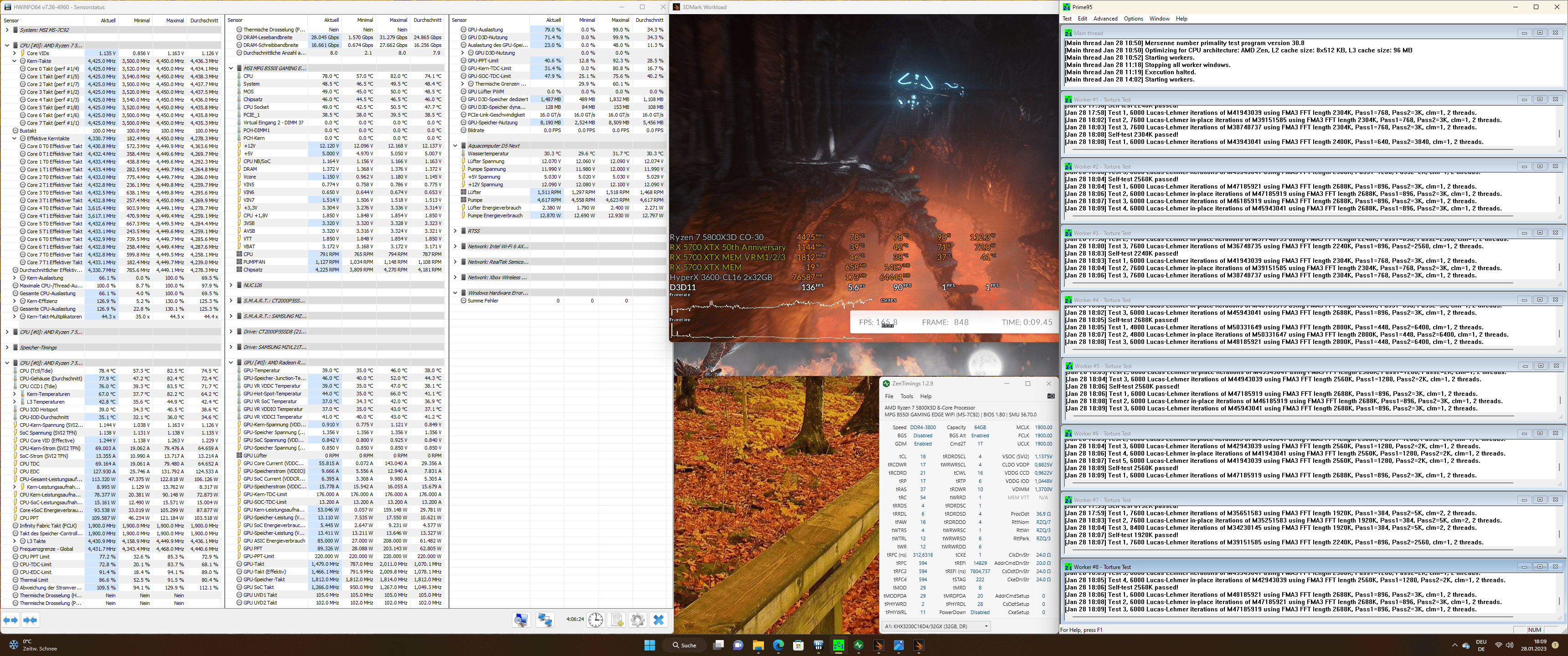Click taskbar Suche search box

(685, 645)
